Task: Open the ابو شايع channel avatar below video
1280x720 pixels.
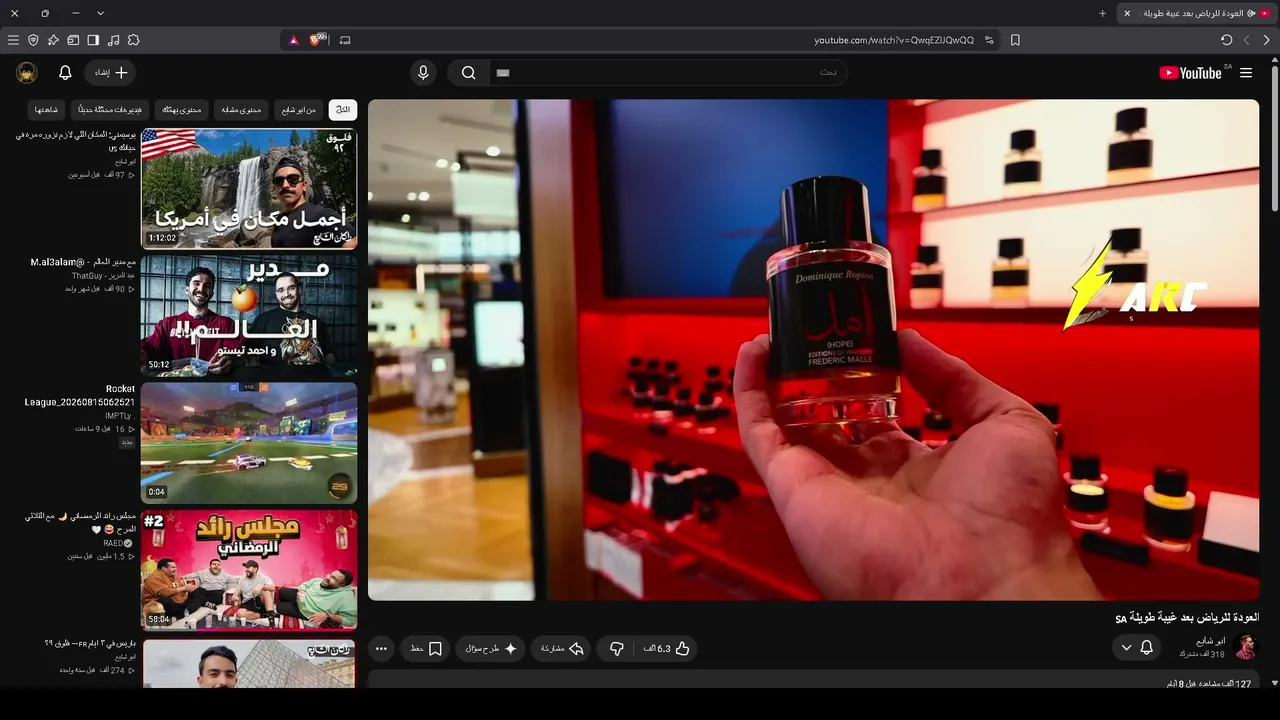Action: (x=1245, y=647)
